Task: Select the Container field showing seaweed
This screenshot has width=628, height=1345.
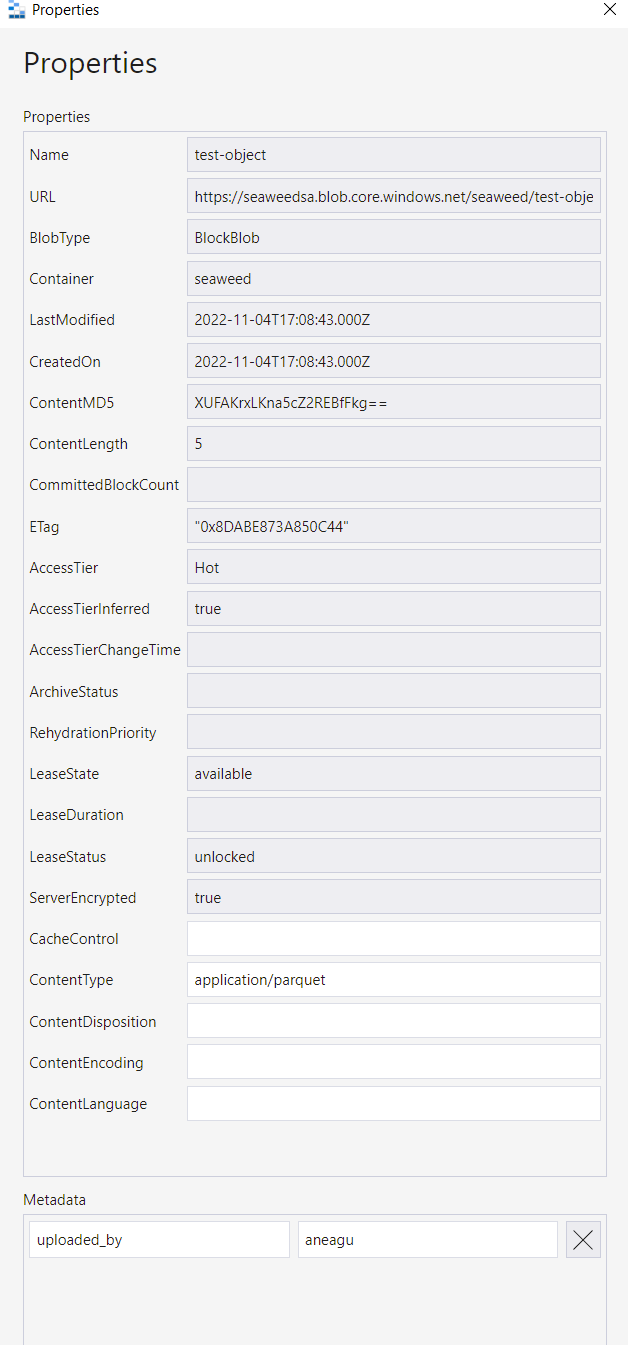Action: [x=393, y=278]
